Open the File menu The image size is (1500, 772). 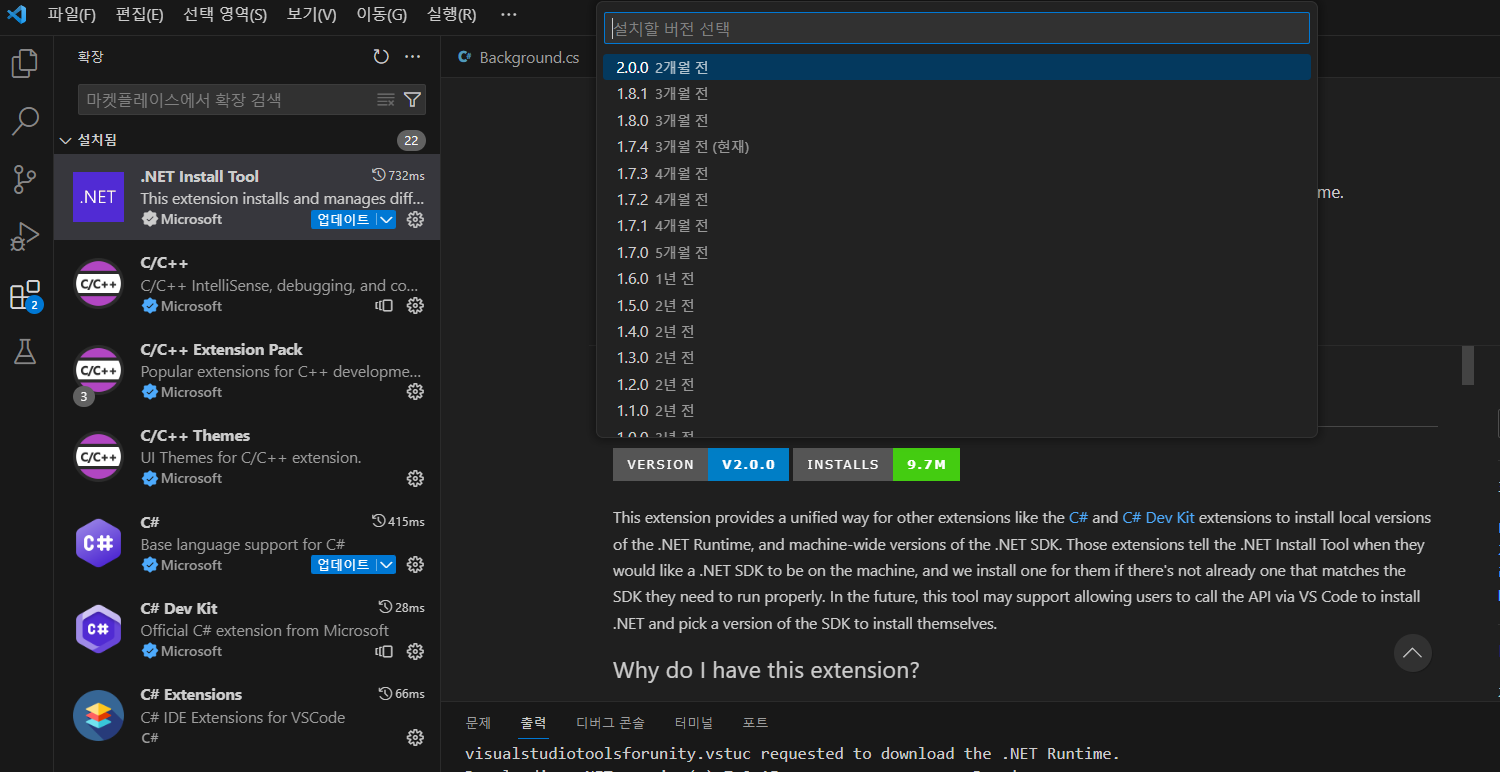tap(72, 15)
